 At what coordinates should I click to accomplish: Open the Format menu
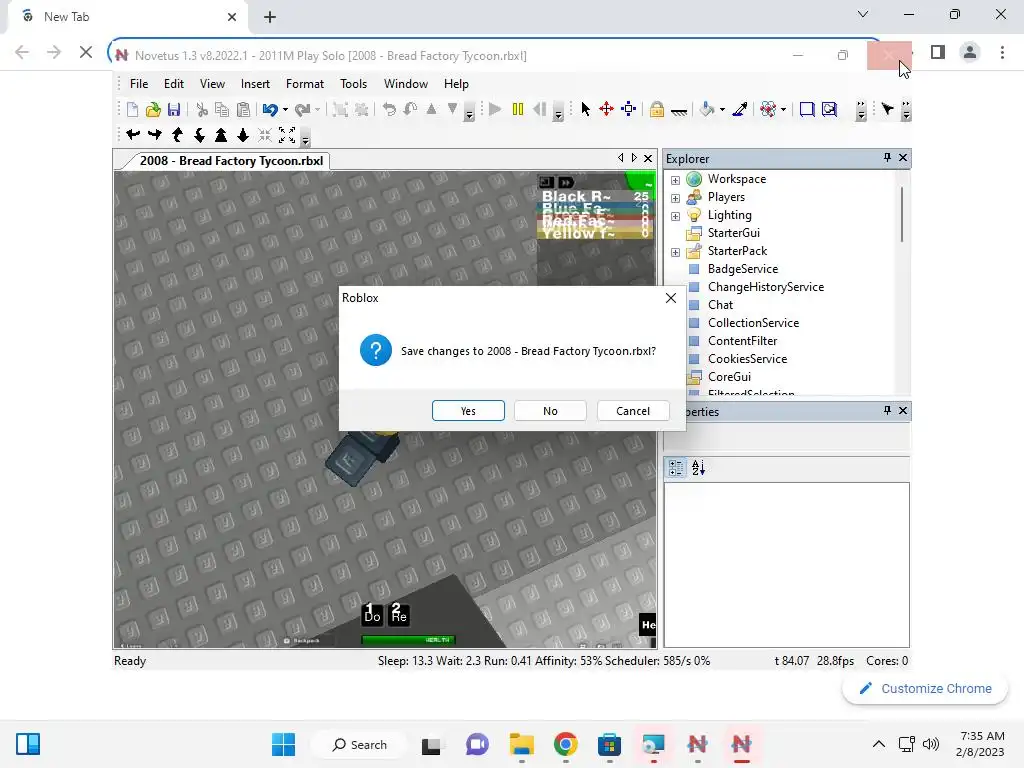point(305,84)
